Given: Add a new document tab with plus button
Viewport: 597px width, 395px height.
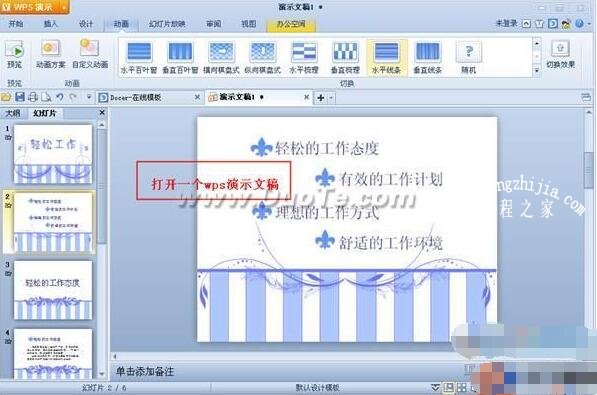Looking at the screenshot, I should 321,98.
